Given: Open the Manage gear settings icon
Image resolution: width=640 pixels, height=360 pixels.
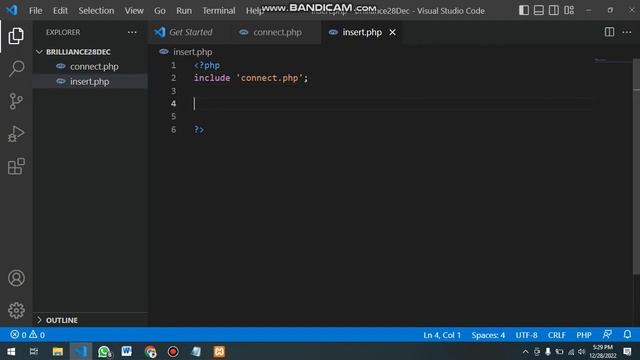Looking at the screenshot, I should pos(16,311).
